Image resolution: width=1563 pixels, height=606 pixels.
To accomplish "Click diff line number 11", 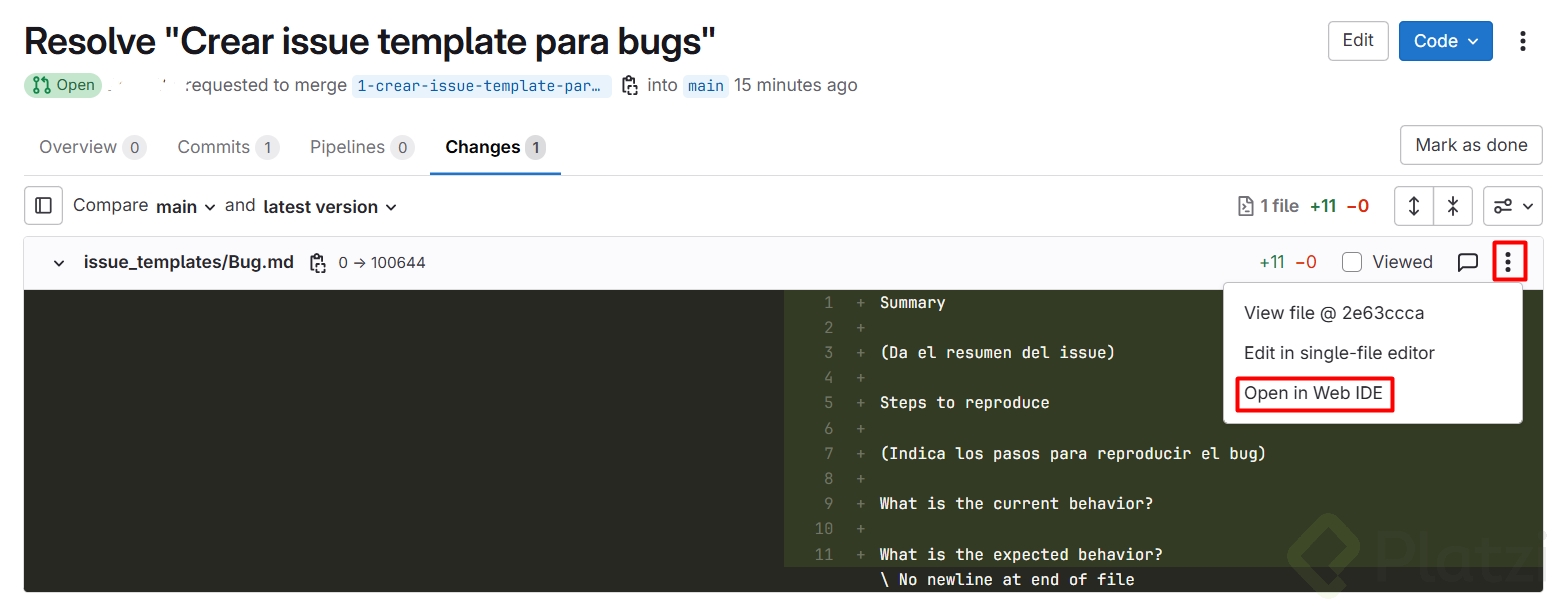I will [x=824, y=554].
